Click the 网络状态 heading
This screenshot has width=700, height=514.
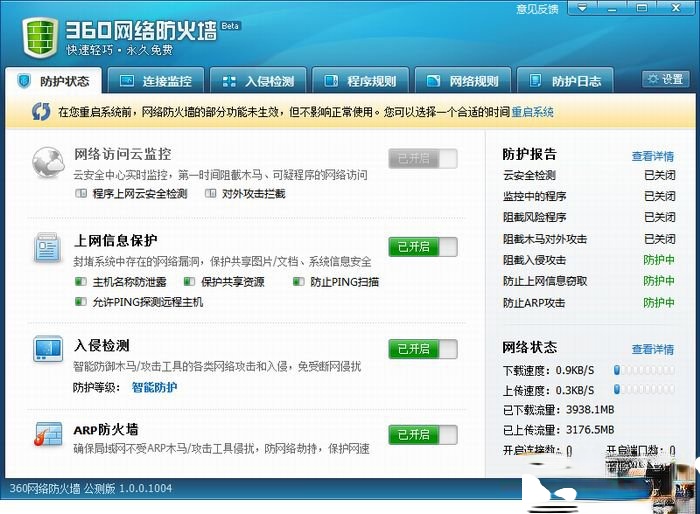529,347
